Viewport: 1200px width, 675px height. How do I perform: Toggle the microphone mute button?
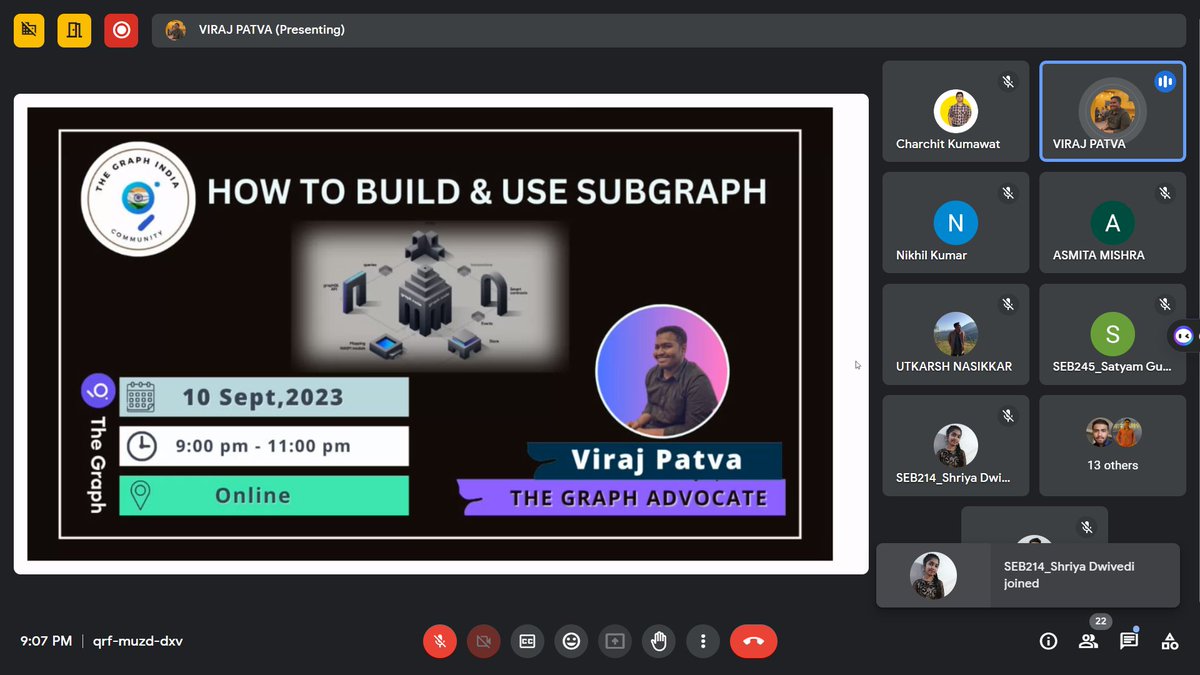click(x=440, y=641)
